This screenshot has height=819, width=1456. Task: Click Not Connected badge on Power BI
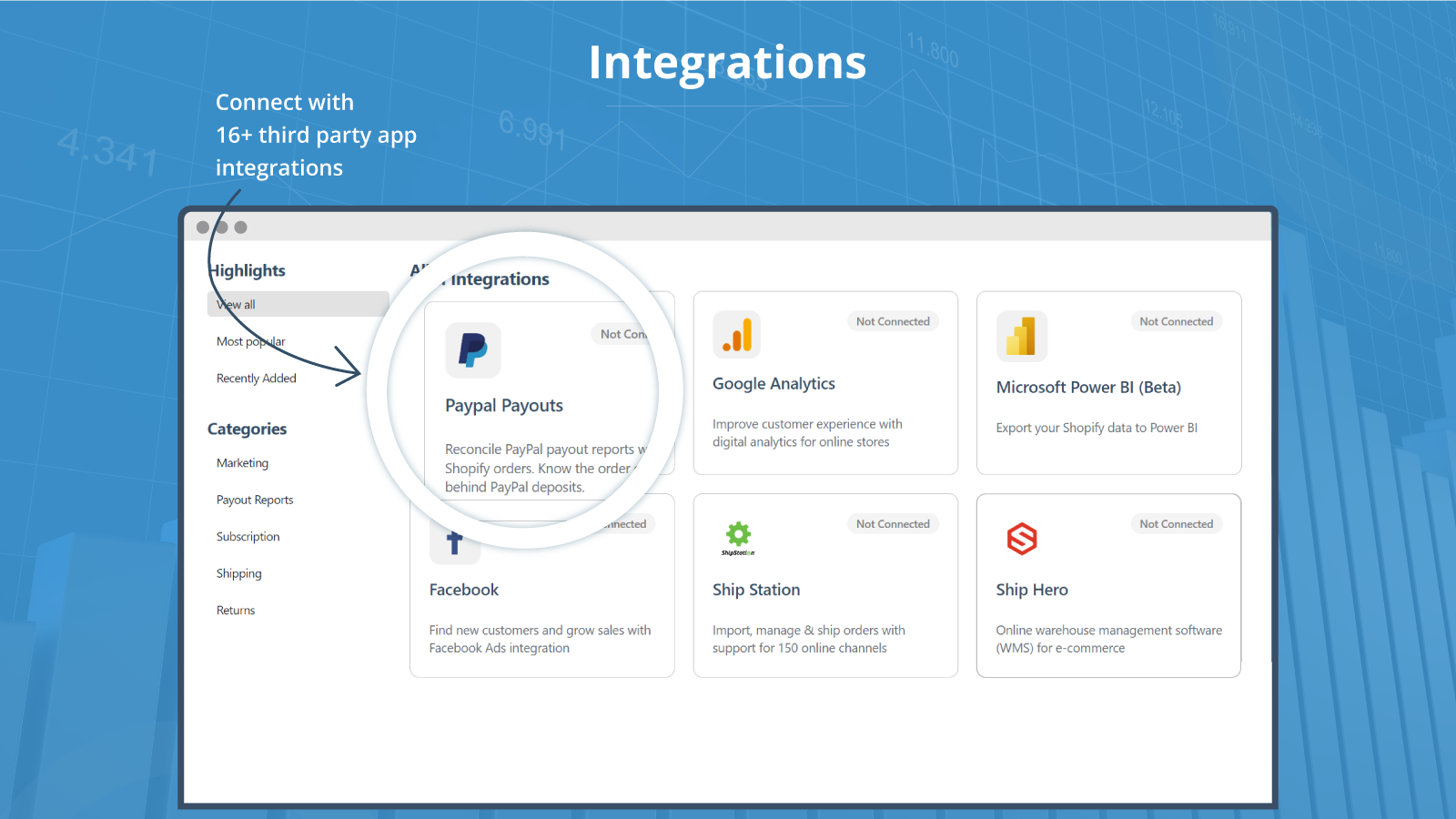pyautogui.click(x=1177, y=321)
